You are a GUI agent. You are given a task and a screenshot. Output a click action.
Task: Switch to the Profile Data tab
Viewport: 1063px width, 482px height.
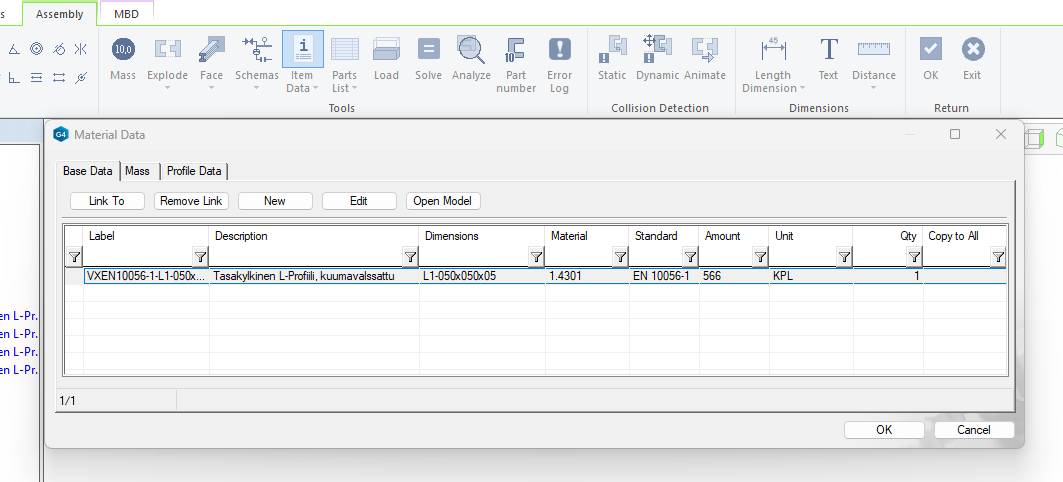(194, 171)
